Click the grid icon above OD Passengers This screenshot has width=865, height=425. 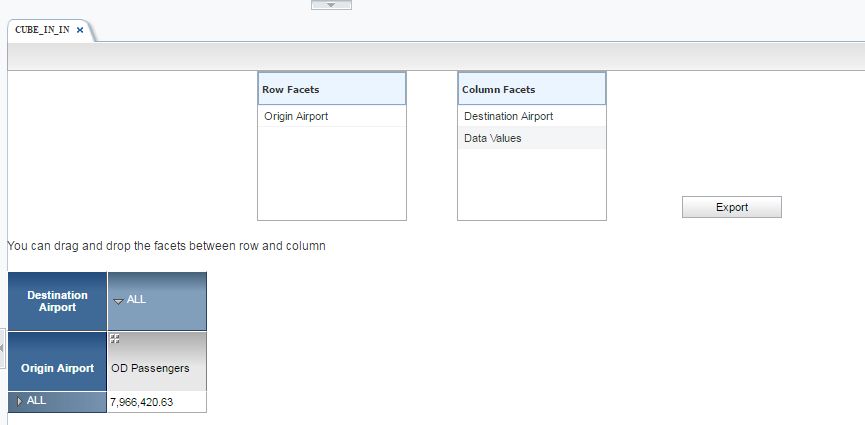pyautogui.click(x=115, y=339)
